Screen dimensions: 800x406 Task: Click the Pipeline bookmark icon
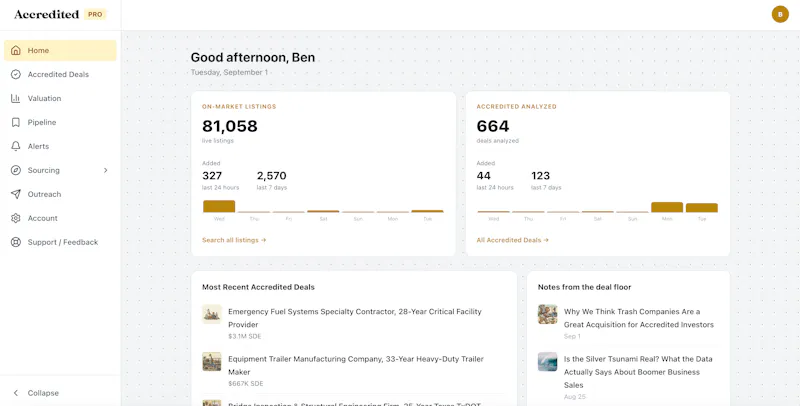click(16, 122)
